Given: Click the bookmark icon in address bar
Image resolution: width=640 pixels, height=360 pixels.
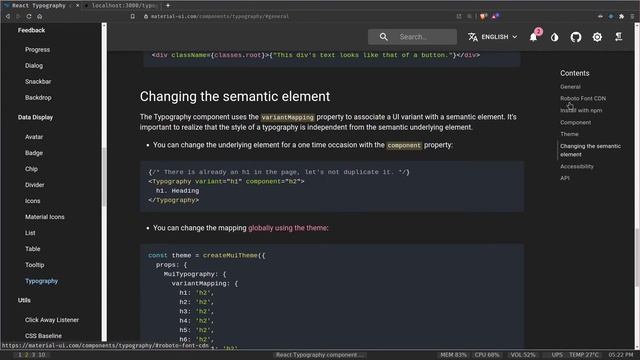Looking at the screenshot, I should pos(133,16).
